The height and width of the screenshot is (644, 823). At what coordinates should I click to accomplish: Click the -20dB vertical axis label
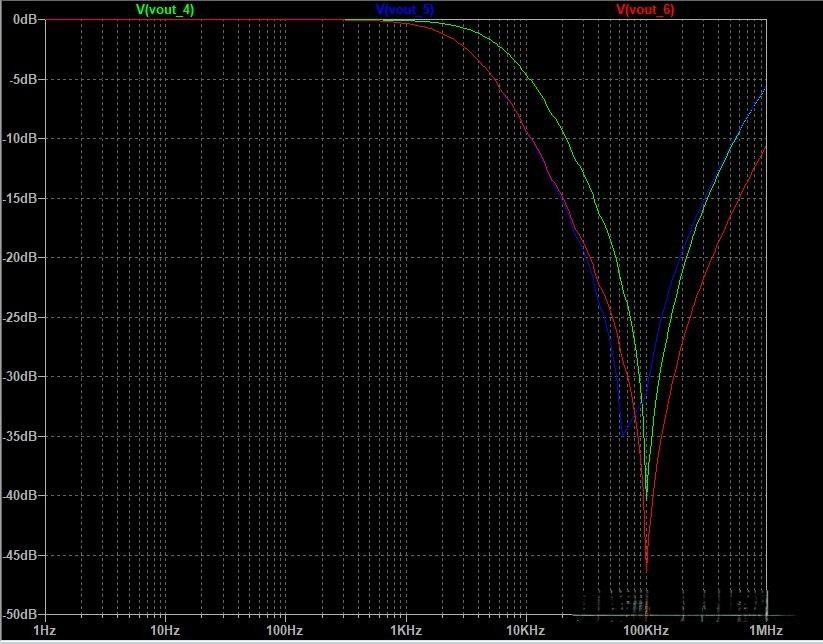pyautogui.click(x=19, y=258)
